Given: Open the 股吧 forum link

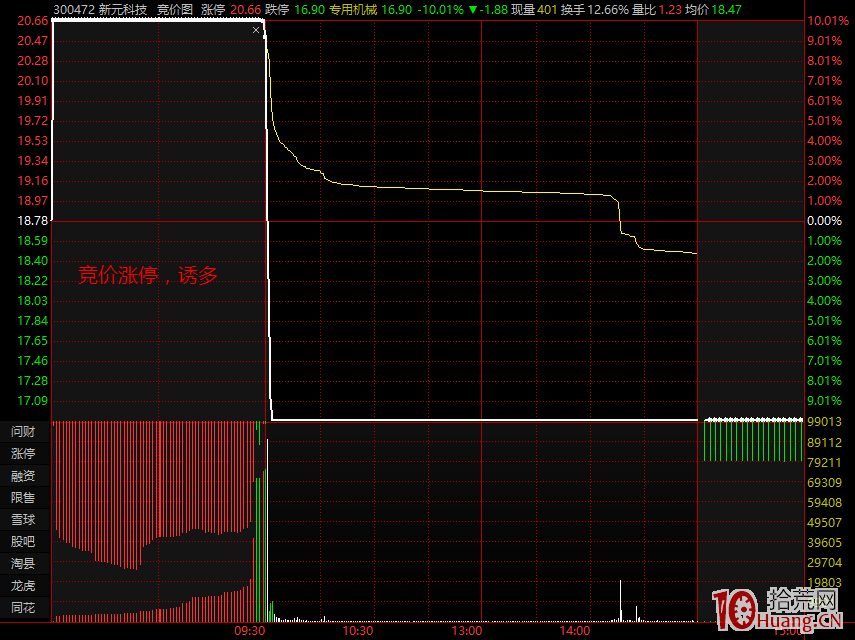Looking at the screenshot, I should pos(23,542).
